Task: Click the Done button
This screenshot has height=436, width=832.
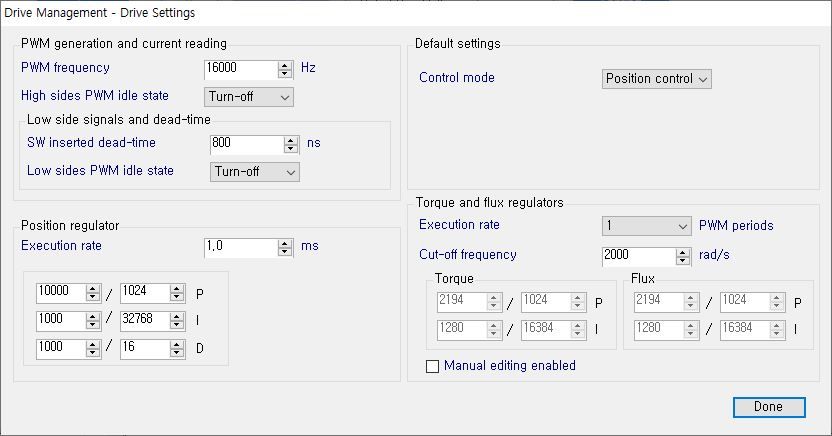Action: pos(769,407)
